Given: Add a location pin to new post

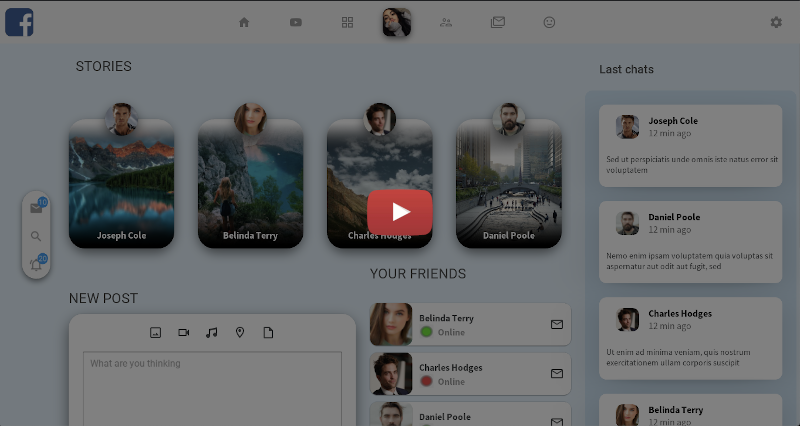Looking at the screenshot, I should (x=240, y=332).
